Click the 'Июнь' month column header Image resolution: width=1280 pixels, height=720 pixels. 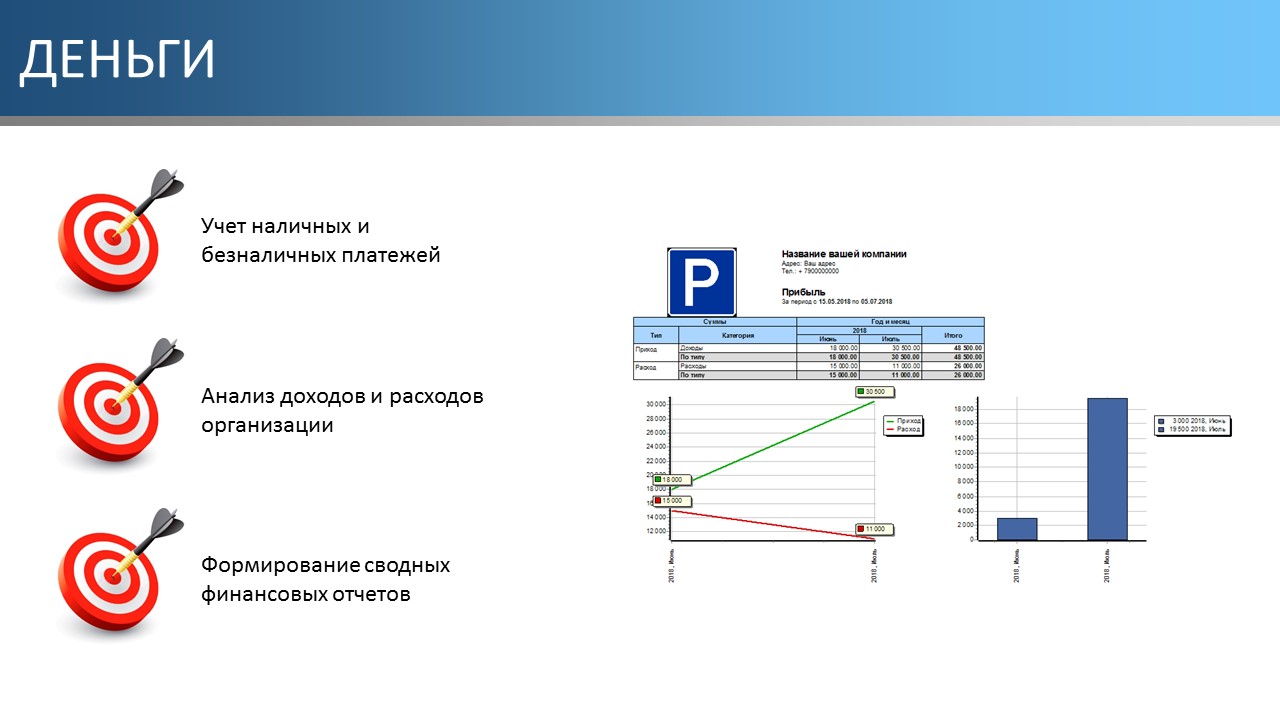point(828,339)
